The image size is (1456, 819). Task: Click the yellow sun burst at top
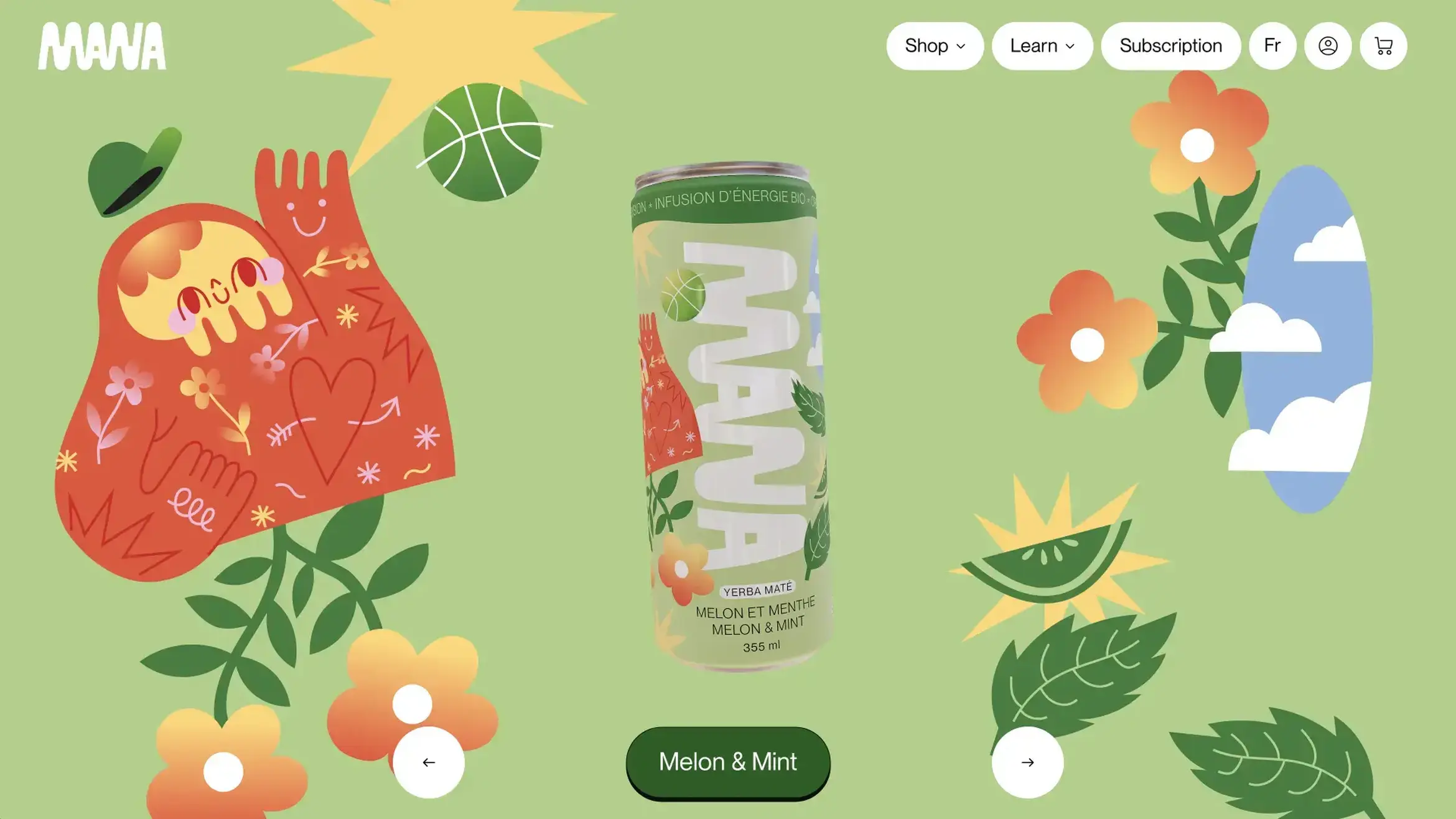(x=448, y=68)
